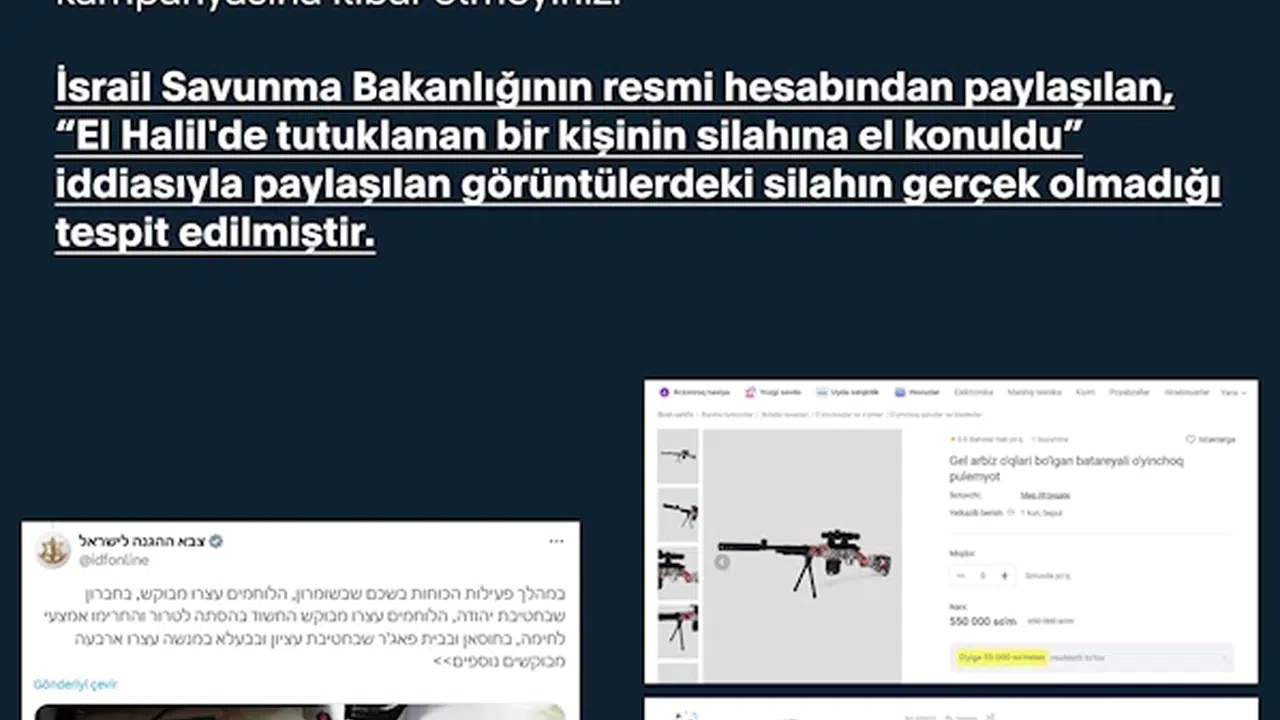
Task: Open the Kiyim category tab
Action: (x=1085, y=392)
